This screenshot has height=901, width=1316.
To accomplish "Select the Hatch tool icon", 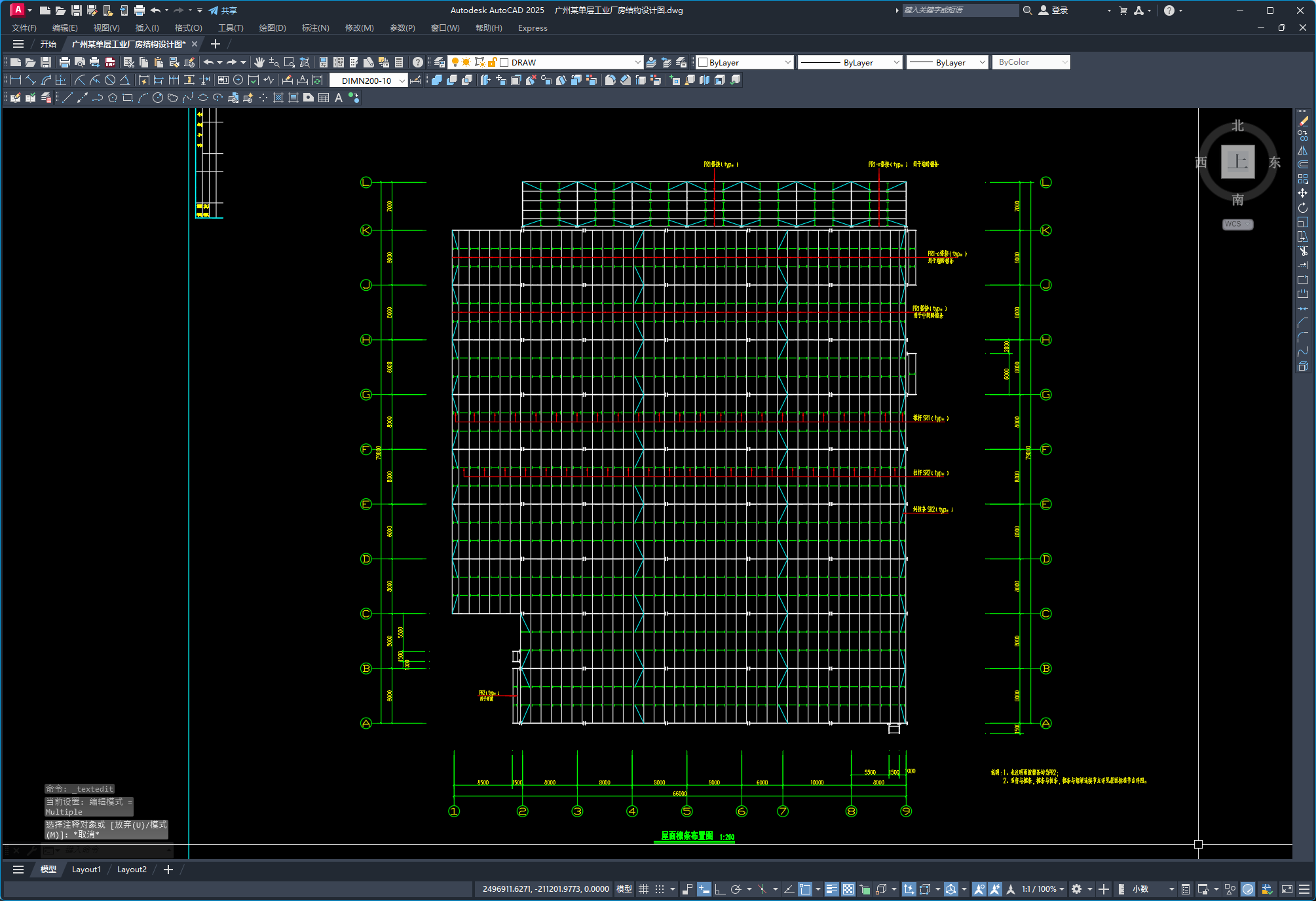I will (x=278, y=98).
